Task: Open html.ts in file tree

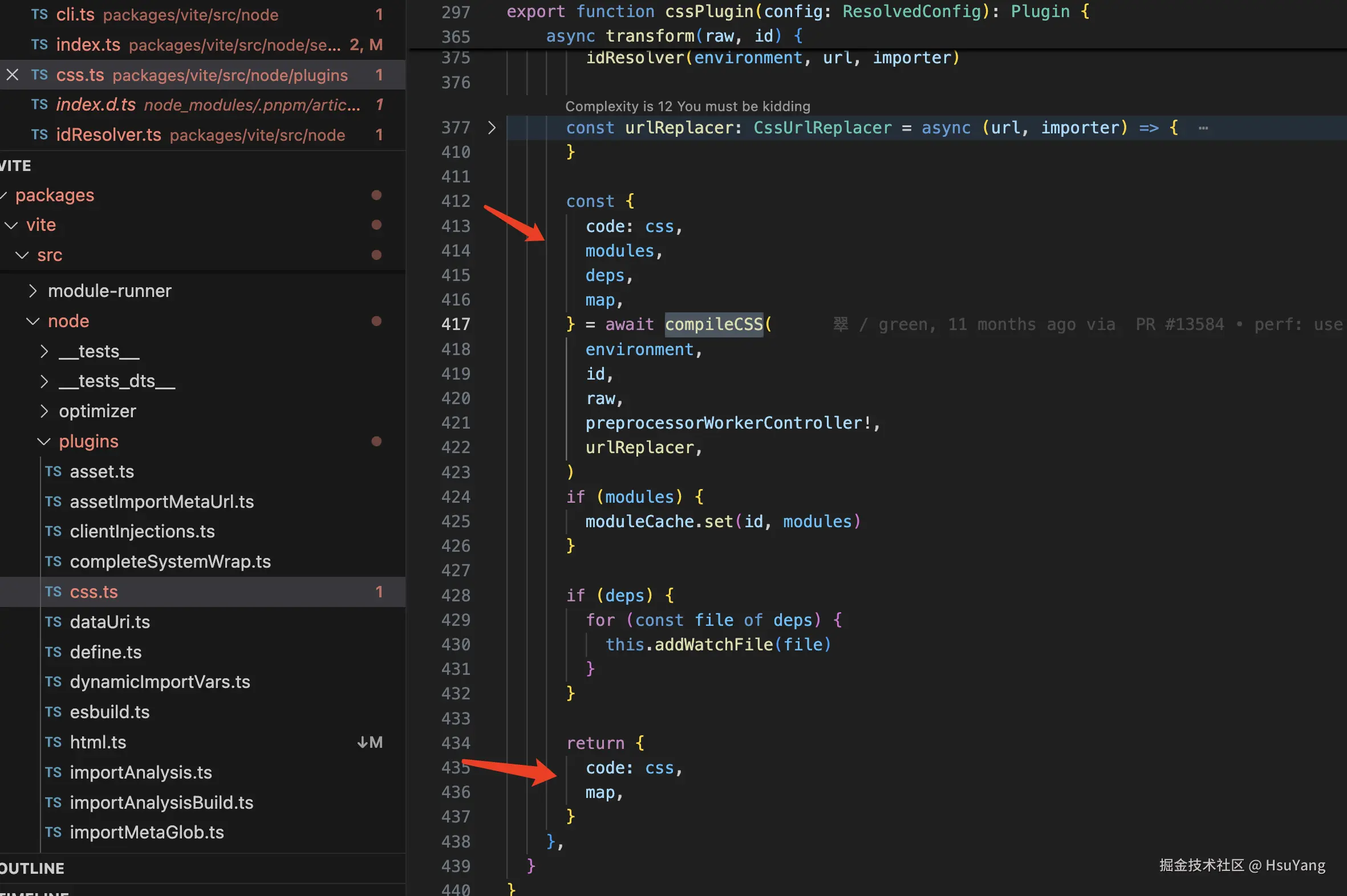Action: tap(98, 742)
